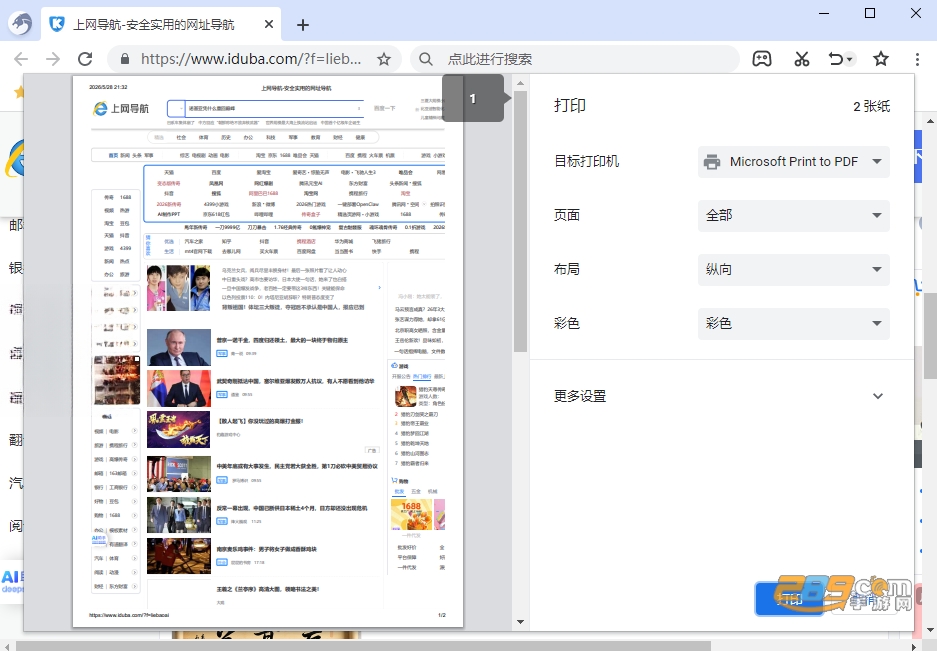Viewport: 937px width, 651px height.
Task: Open the game controller toolbar icon
Action: (x=761, y=59)
